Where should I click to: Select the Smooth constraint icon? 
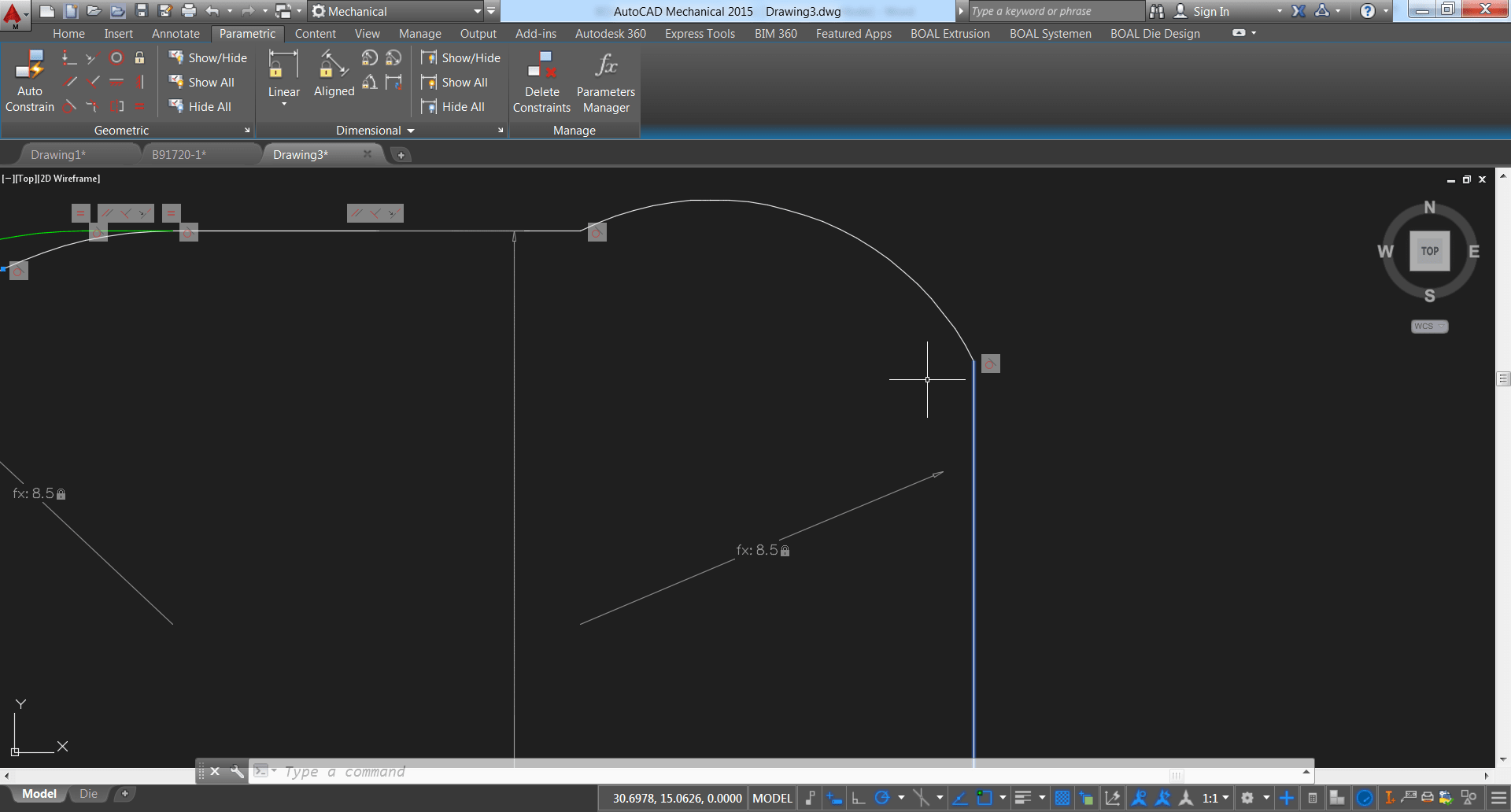coord(93,106)
